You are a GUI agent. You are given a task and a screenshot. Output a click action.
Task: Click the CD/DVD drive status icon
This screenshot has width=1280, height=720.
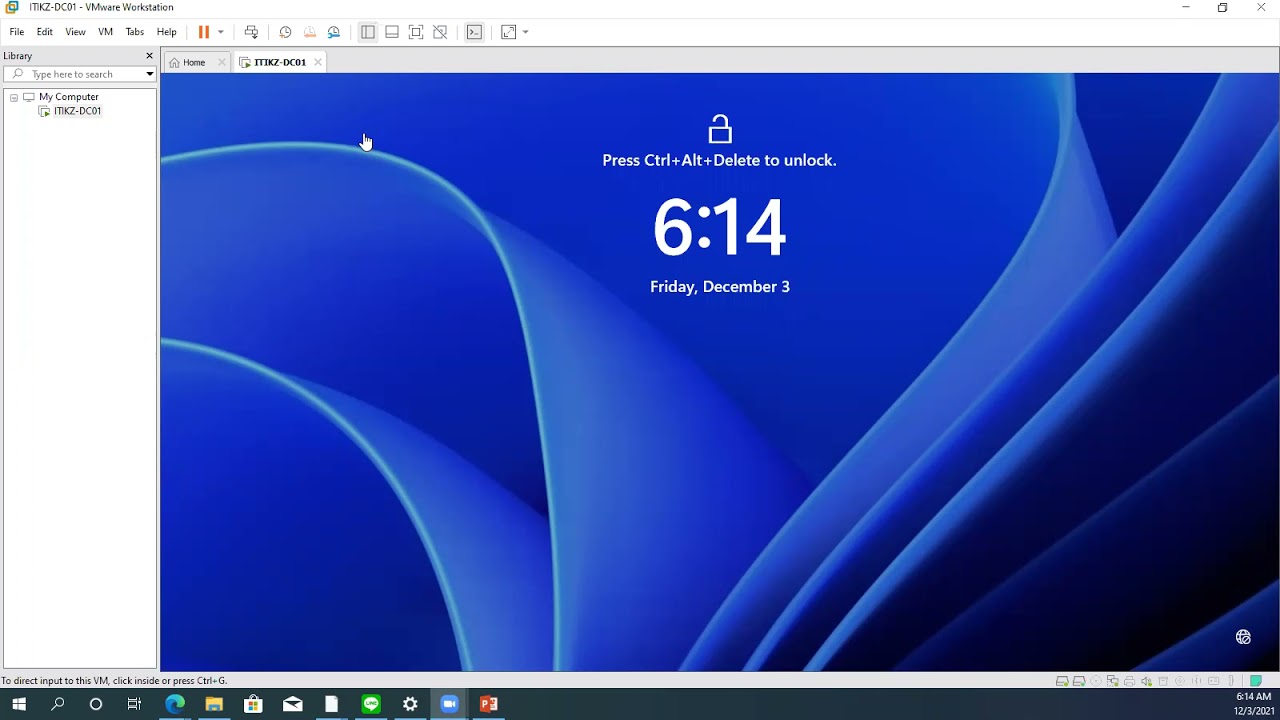click(x=1096, y=681)
